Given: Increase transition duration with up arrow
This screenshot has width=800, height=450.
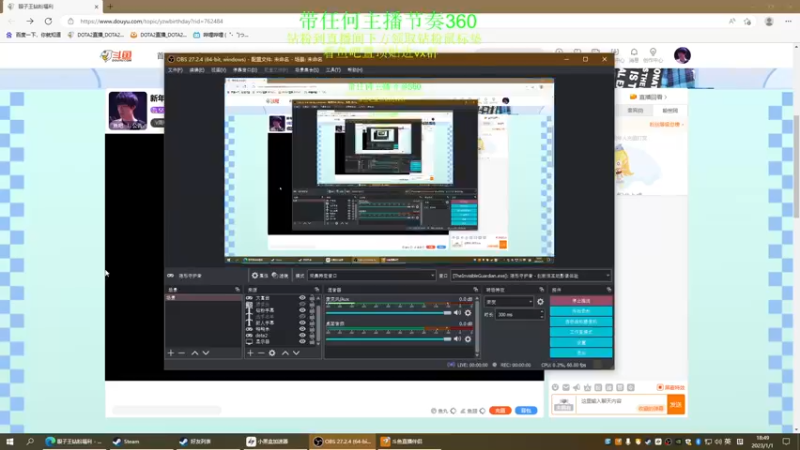Looking at the screenshot, I should point(542,312).
